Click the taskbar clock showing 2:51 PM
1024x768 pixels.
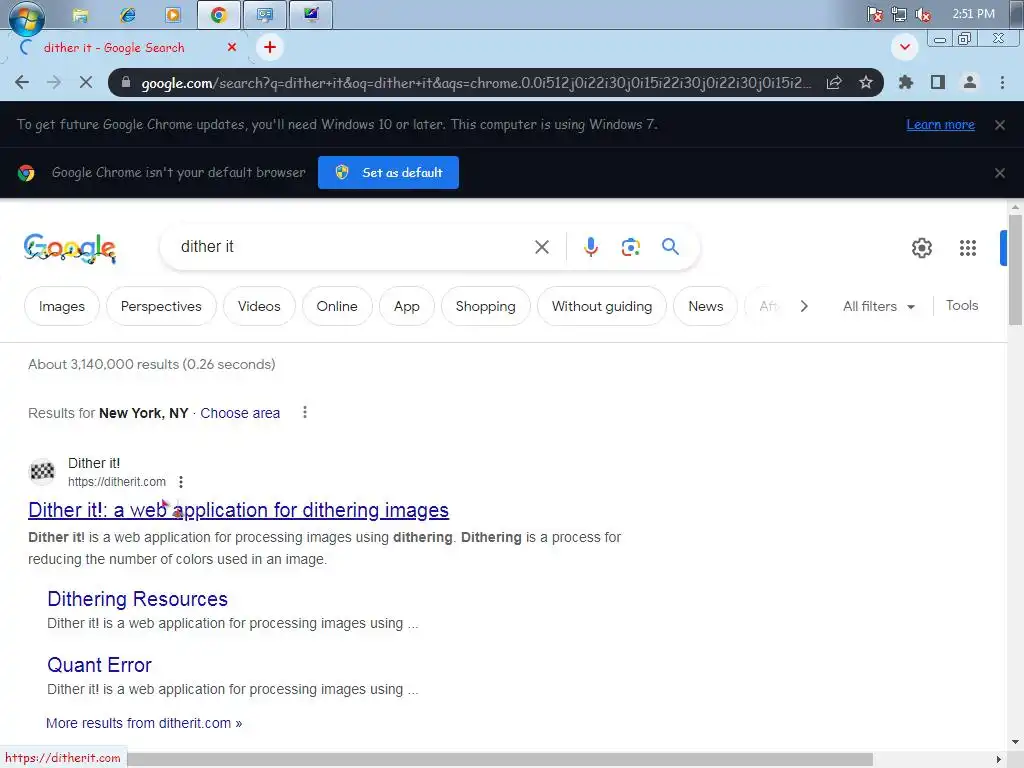coord(973,14)
